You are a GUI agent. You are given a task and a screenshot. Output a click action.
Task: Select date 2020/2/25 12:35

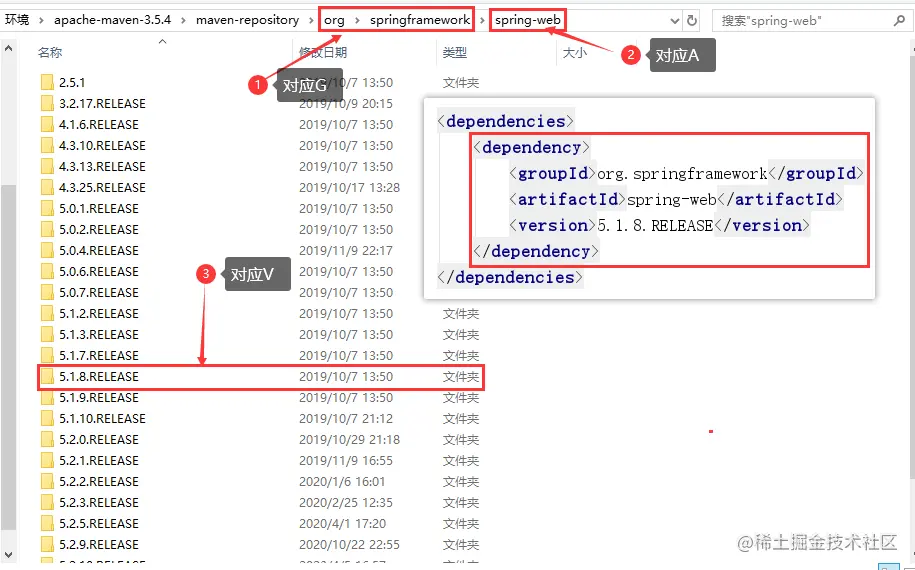345,503
